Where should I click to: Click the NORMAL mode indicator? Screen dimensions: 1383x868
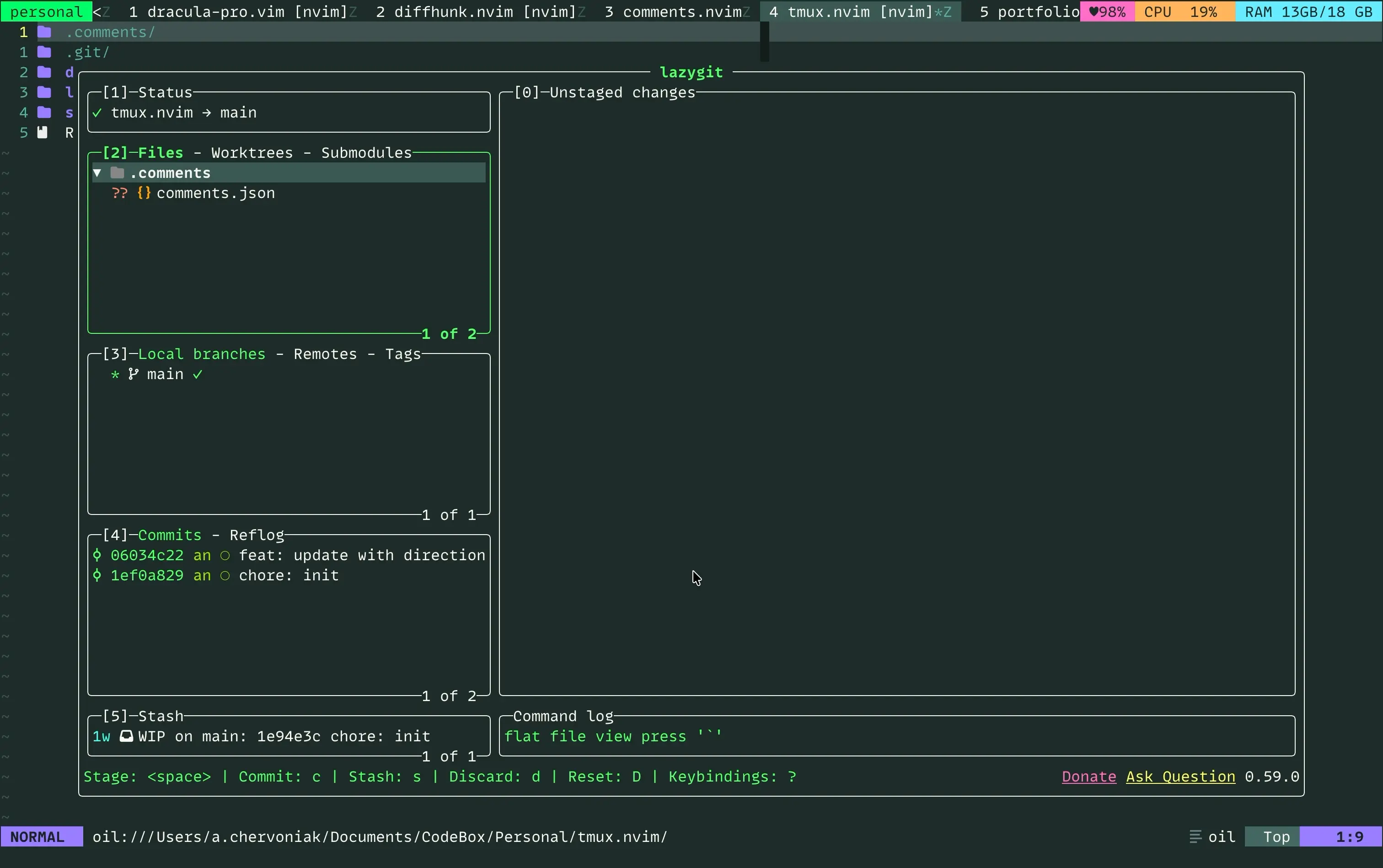point(42,837)
